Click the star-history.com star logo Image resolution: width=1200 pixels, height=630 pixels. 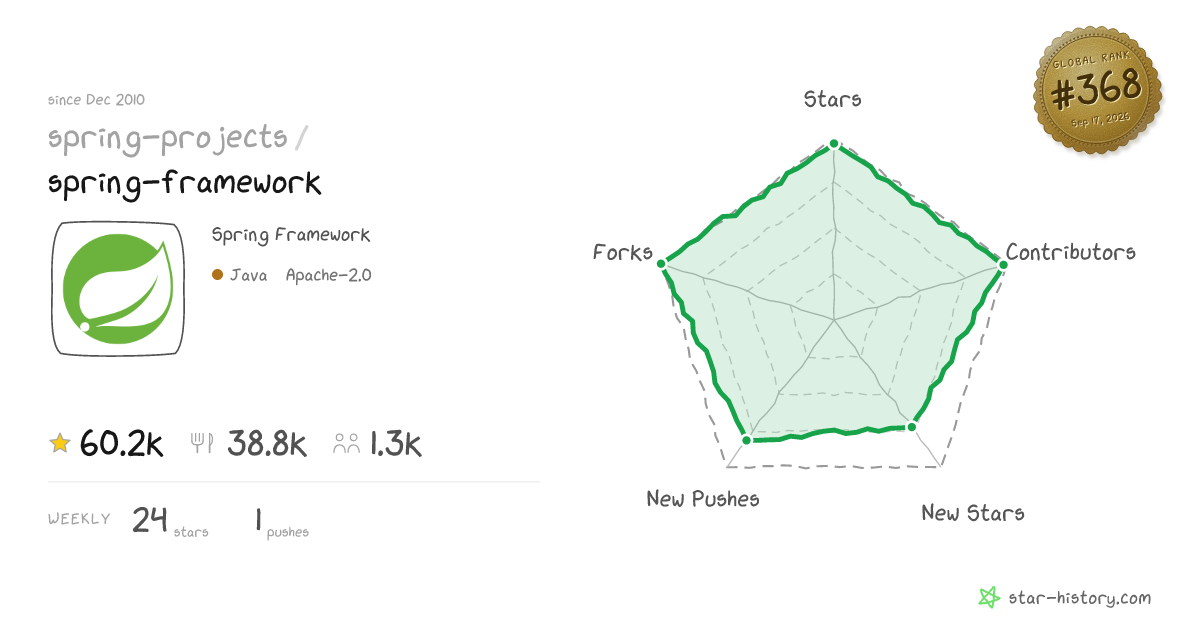click(989, 598)
